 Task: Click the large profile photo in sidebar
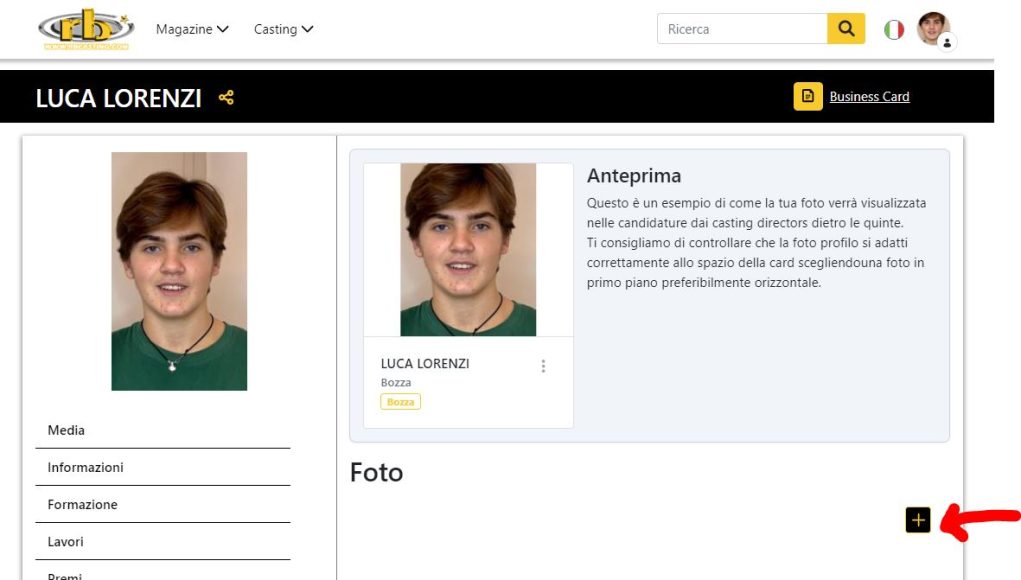179,271
